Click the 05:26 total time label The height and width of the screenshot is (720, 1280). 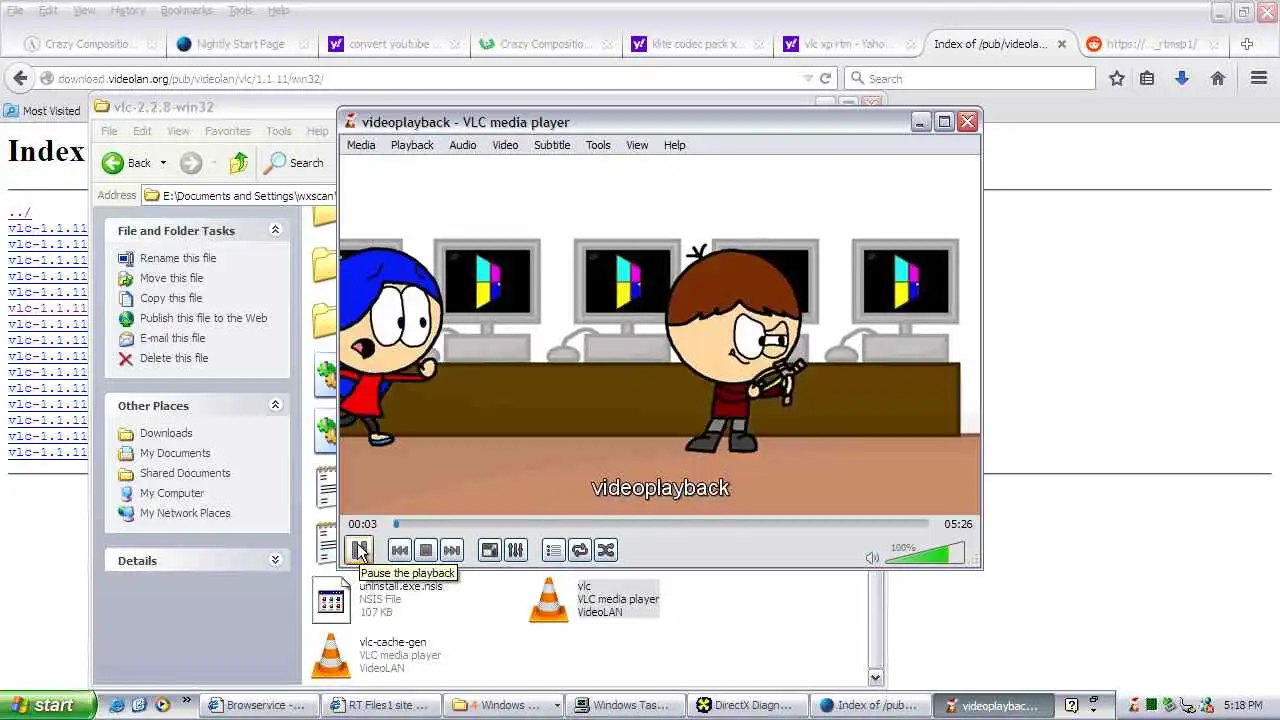coord(958,524)
